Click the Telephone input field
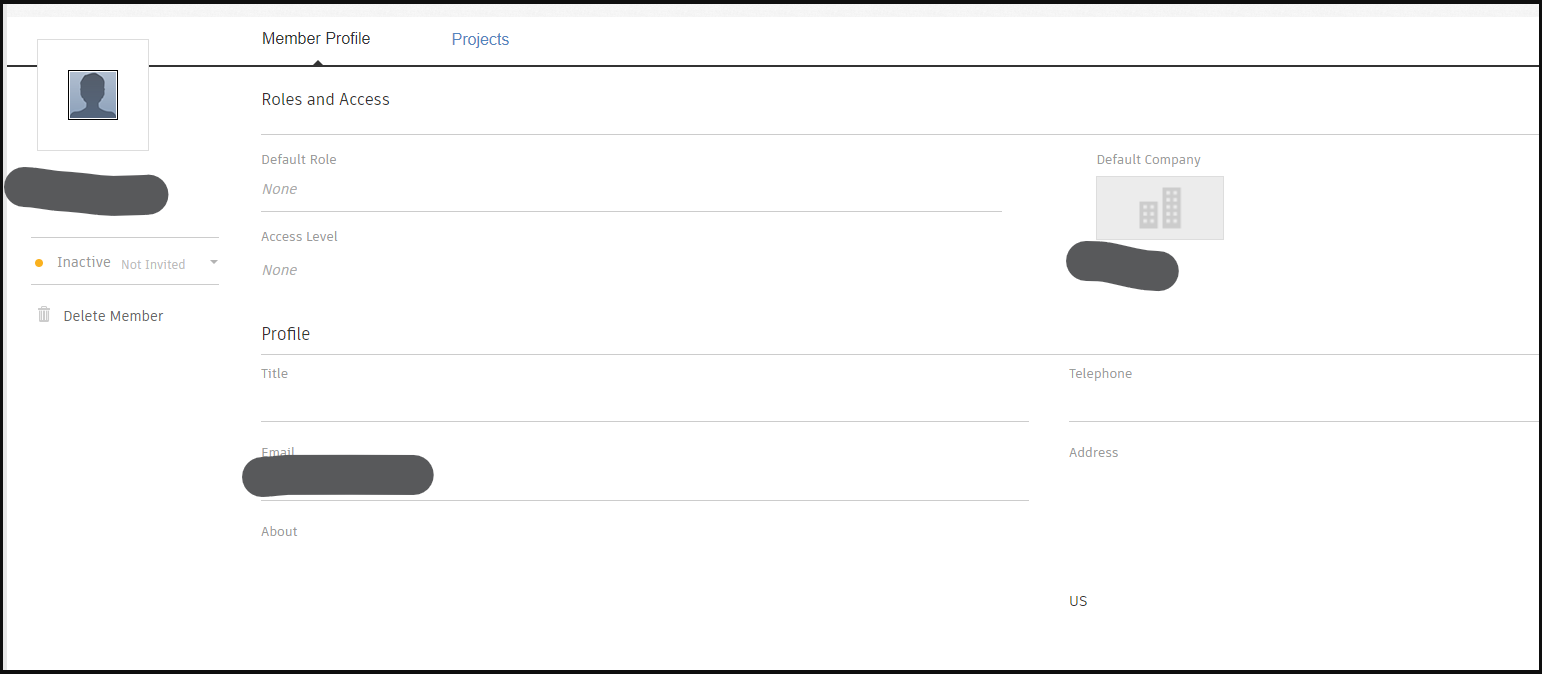Image resolution: width=1542 pixels, height=674 pixels. click(x=1300, y=404)
